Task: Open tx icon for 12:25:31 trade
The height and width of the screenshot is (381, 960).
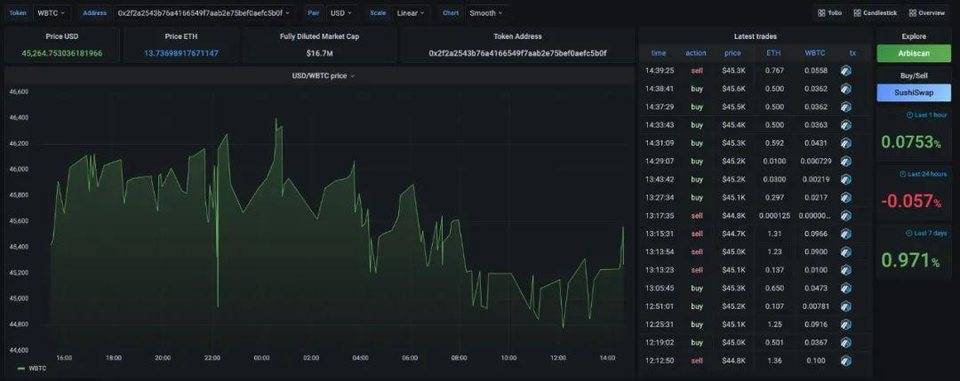Action: (x=846, y=324)
